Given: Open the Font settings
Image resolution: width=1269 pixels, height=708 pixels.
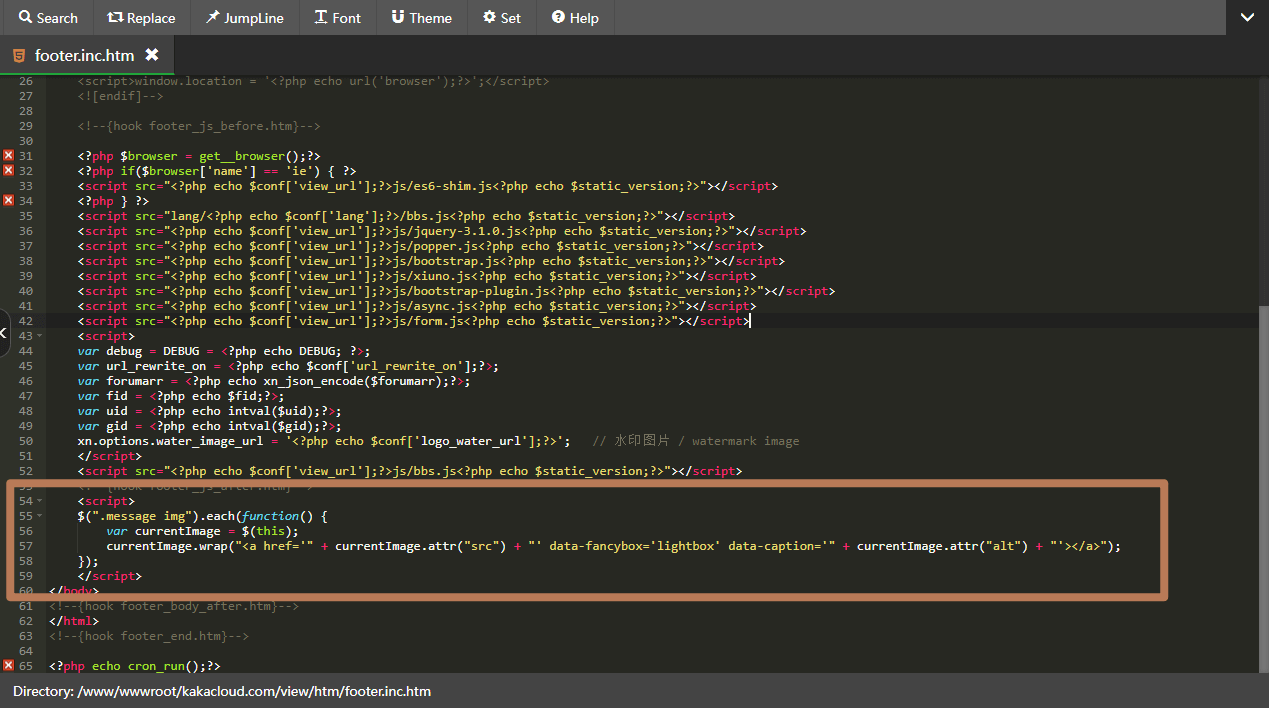Looking at the screenshot, I should [x=338, y=18].
